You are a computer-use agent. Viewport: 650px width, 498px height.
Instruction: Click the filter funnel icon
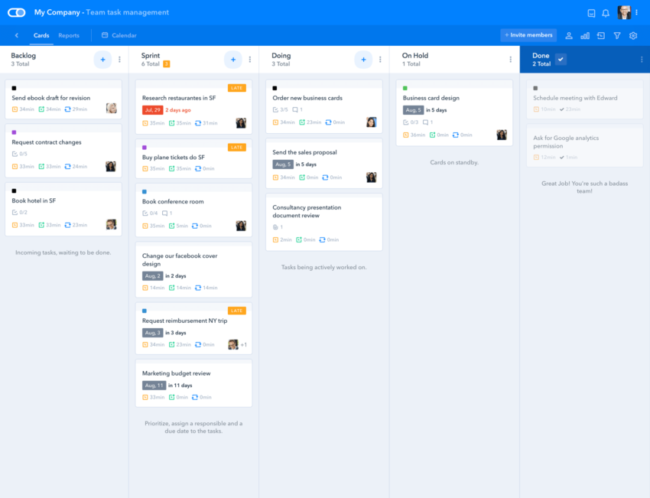(x=617, y=36)
